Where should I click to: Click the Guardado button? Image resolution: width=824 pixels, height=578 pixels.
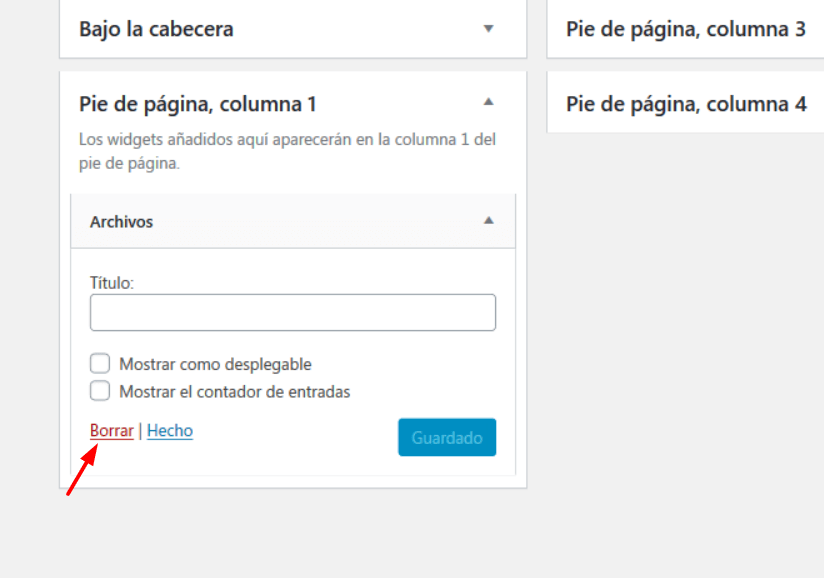(447, 437)
